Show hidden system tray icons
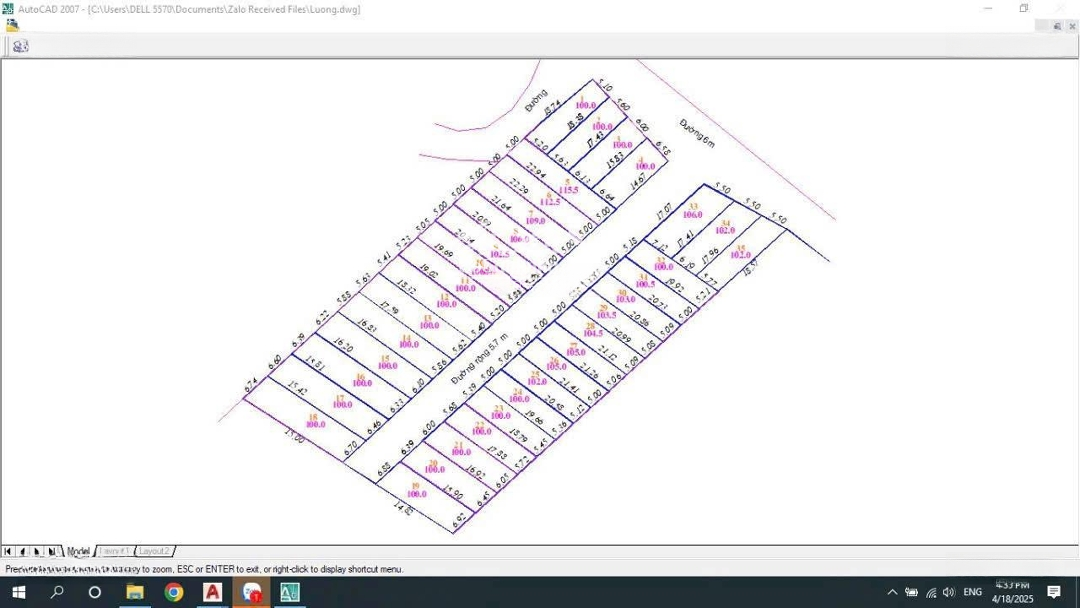Viewport: 1080px width, 608px height. 892,592
